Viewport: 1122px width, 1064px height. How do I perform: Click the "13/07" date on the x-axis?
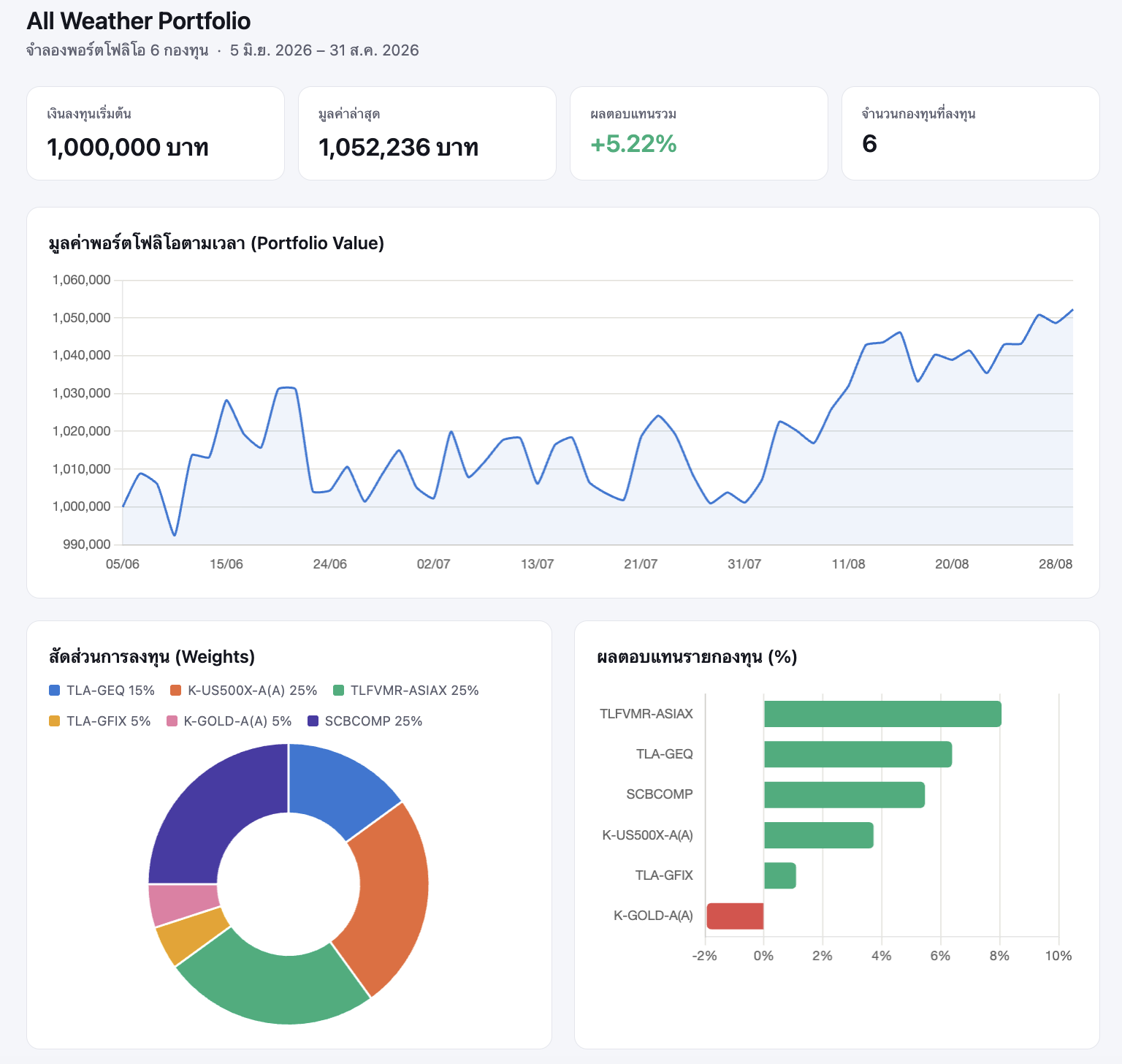pyautogui.click(x=538, y=564)
